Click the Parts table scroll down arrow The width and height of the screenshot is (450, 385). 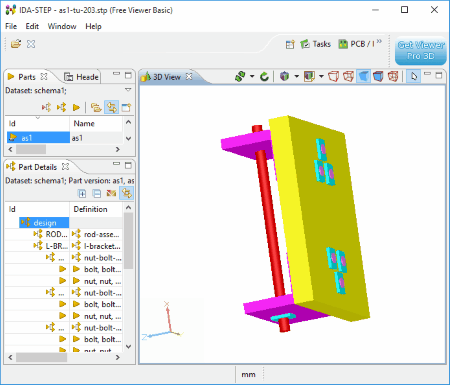(x=128, y=138)
